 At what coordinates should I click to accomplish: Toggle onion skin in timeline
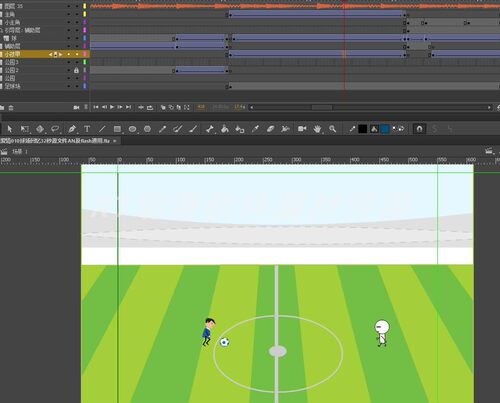[x=163, y=107]
